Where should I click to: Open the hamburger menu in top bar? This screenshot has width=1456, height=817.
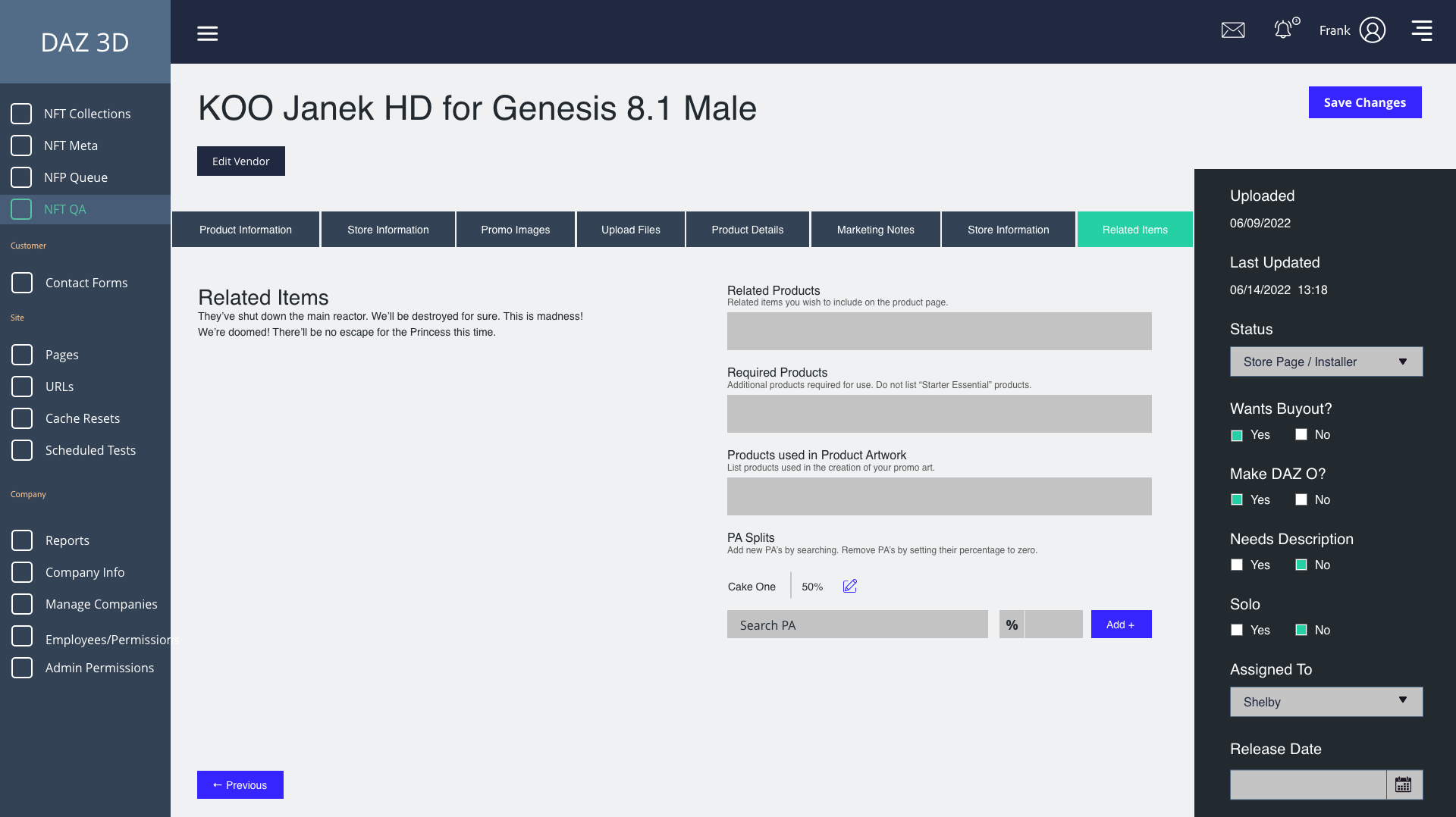207,33
